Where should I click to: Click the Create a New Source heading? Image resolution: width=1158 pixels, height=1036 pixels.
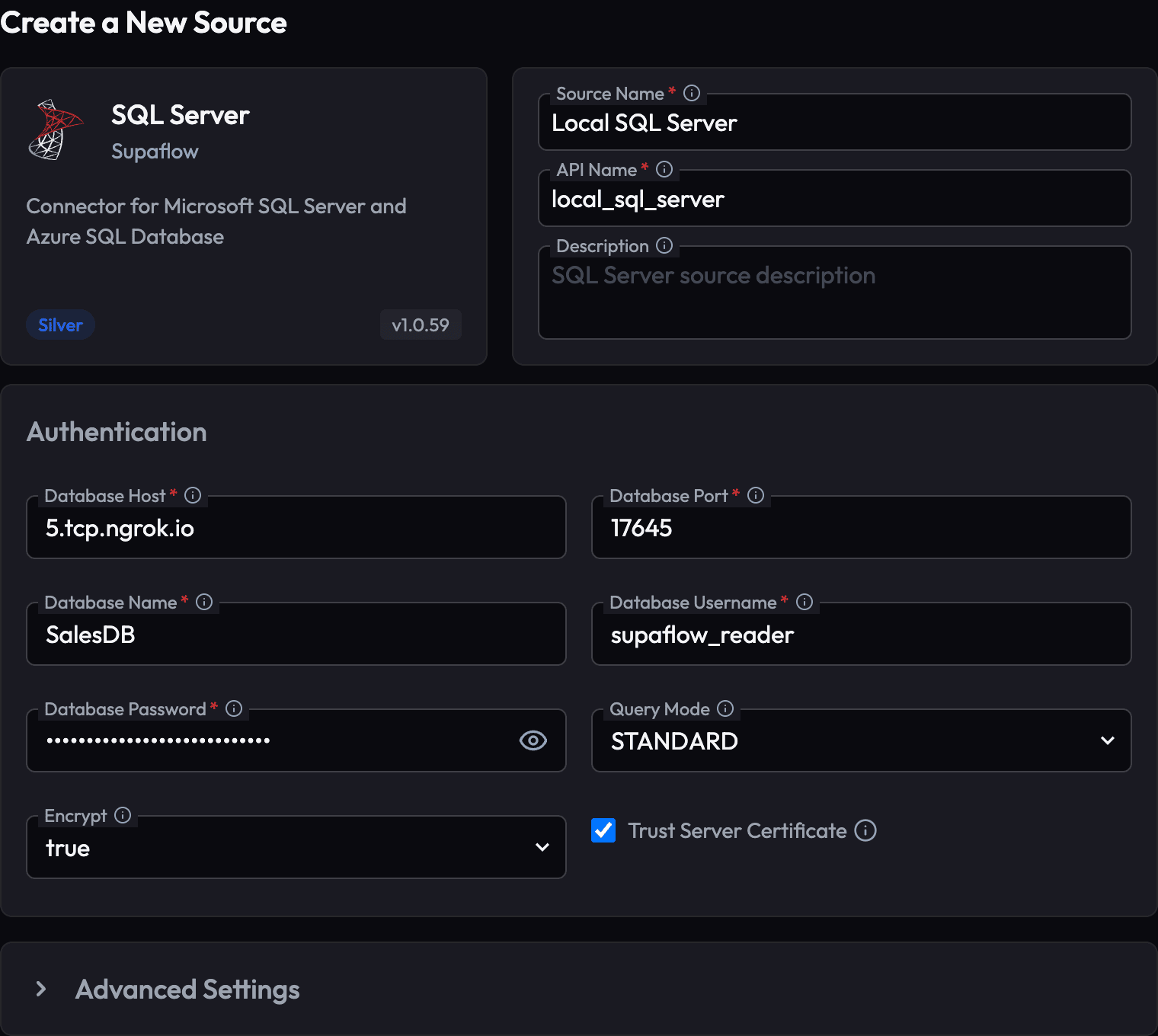click(x=143, y=22)
